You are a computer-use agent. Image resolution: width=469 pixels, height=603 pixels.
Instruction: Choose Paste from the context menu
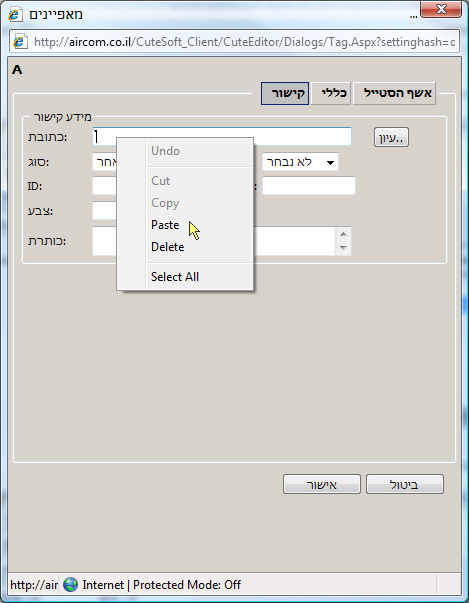pyautogui.click(x=165, y=225)
